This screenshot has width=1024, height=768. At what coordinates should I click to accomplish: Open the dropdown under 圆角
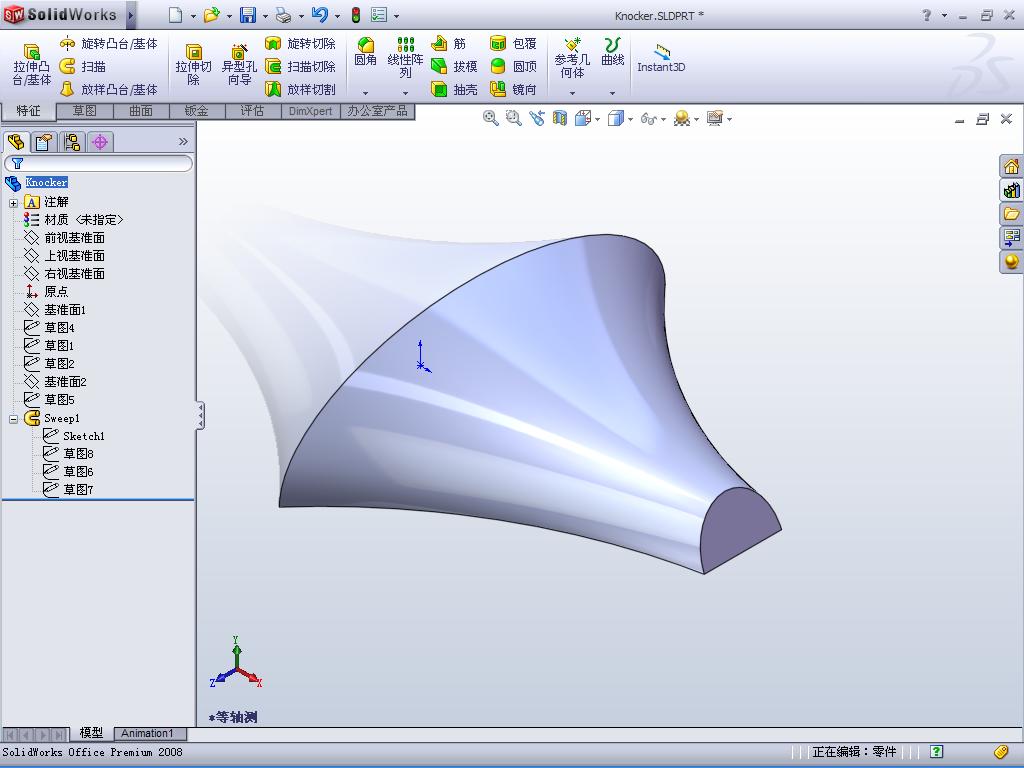365,93
